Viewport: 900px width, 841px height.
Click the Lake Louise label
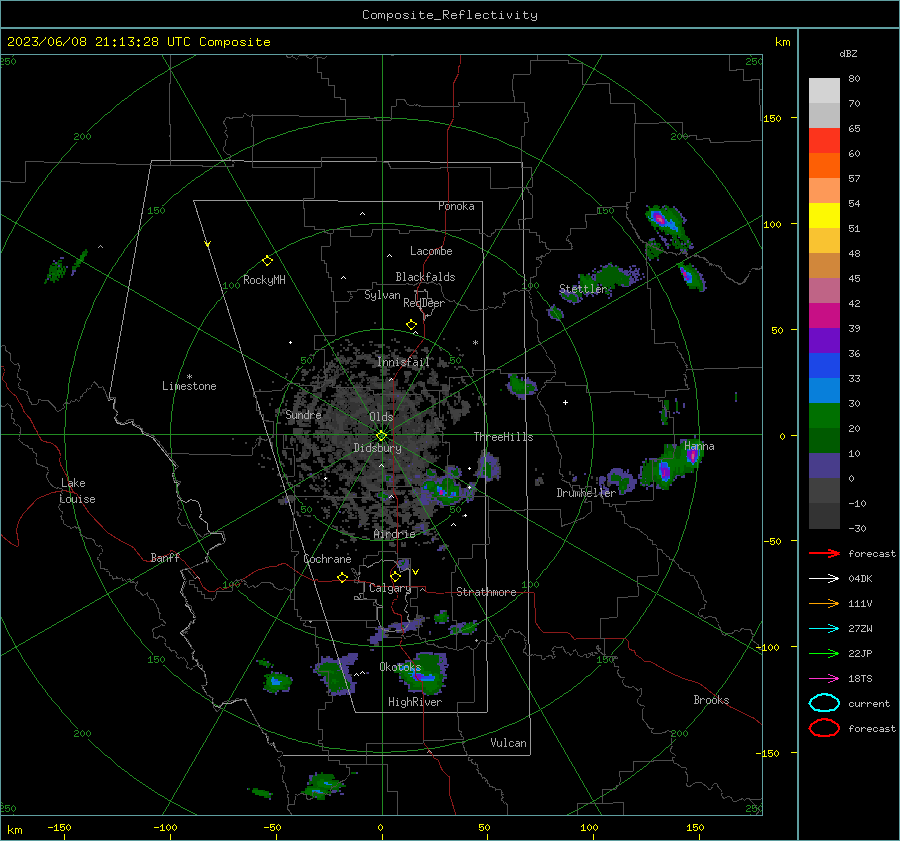tap(77, 491)
